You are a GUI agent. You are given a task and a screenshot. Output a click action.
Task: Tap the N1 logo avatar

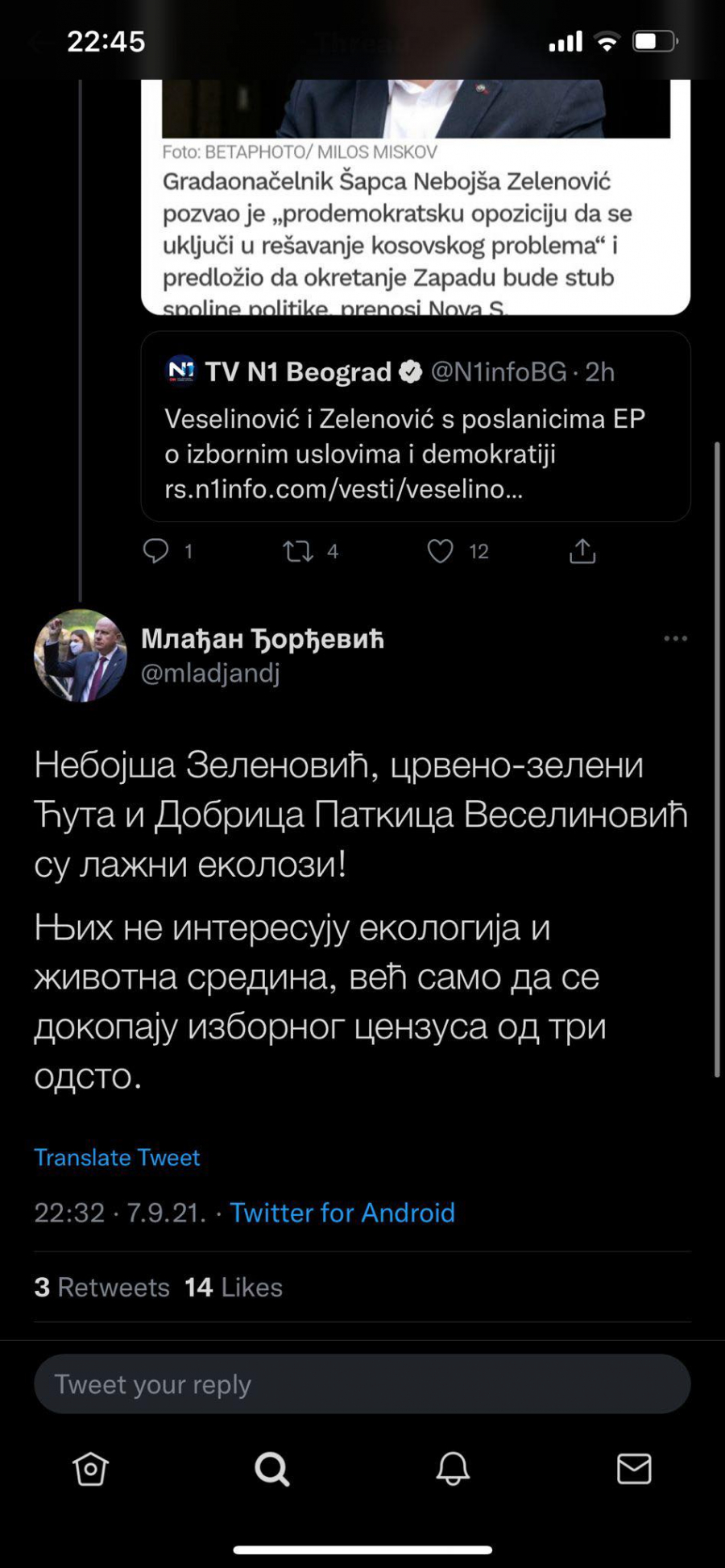coord(181,371)
